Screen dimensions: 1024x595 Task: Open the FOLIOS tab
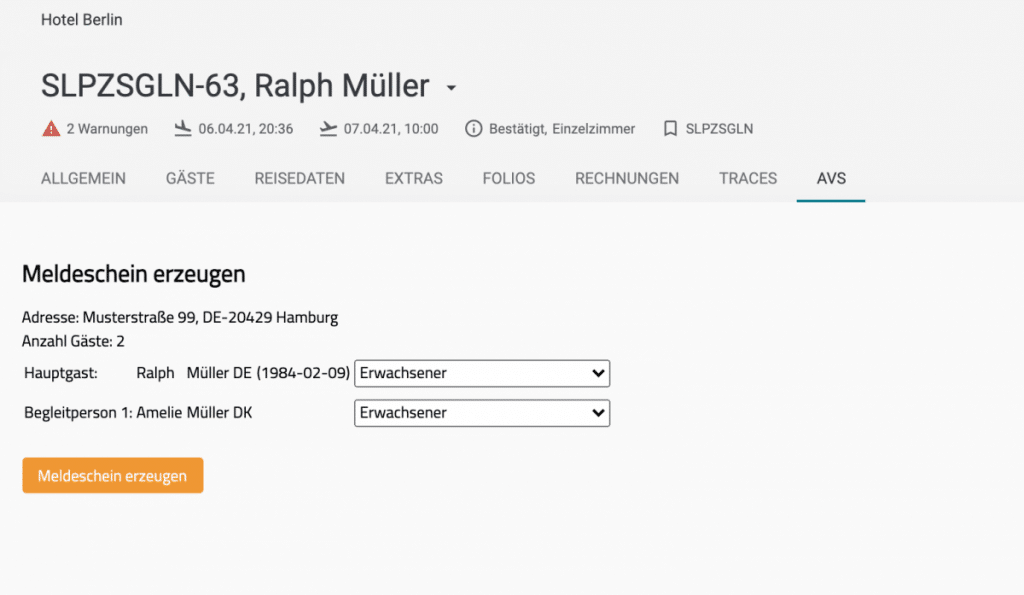[x=509, y=178]
